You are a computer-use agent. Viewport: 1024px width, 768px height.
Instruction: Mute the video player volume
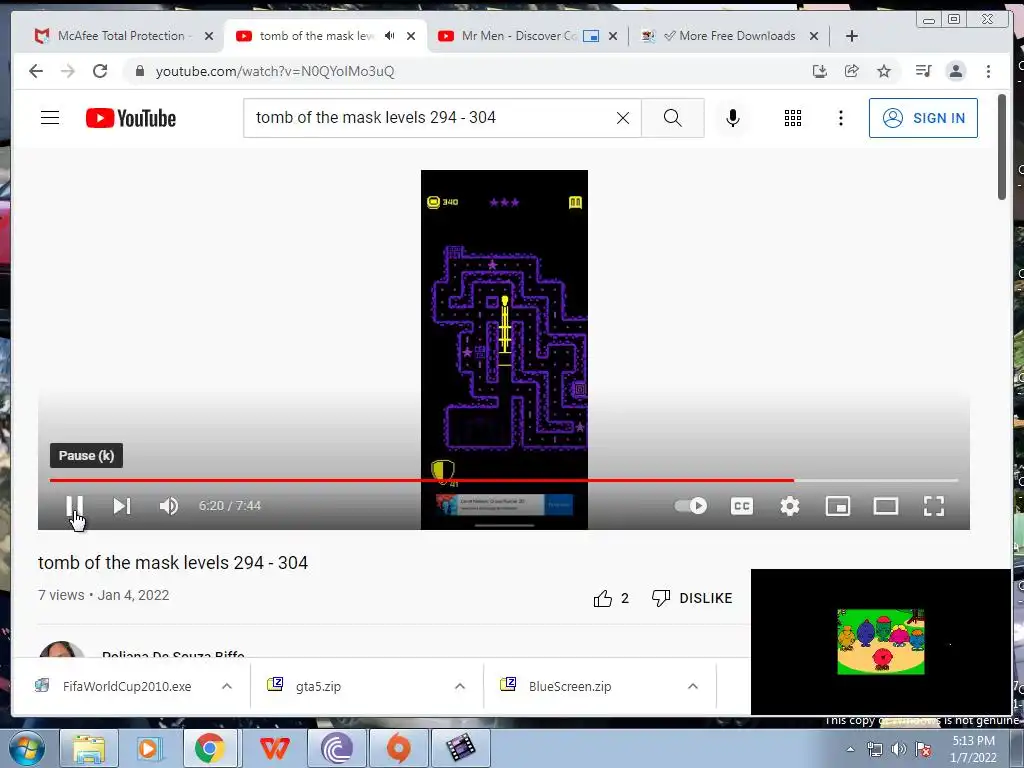[x=168, y=505]
